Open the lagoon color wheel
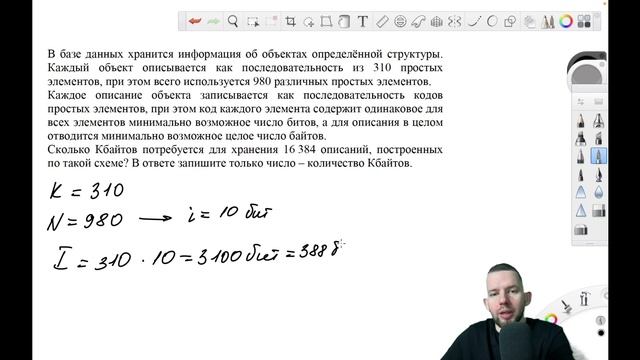 [551, 319]
